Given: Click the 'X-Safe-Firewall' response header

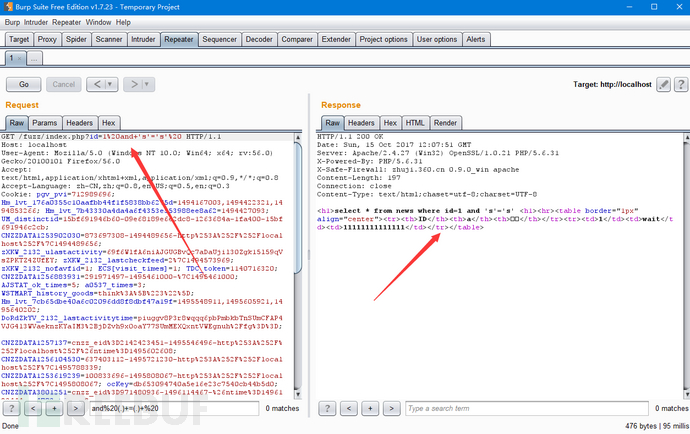Looking at the screenshot, I should click(418, 169).
